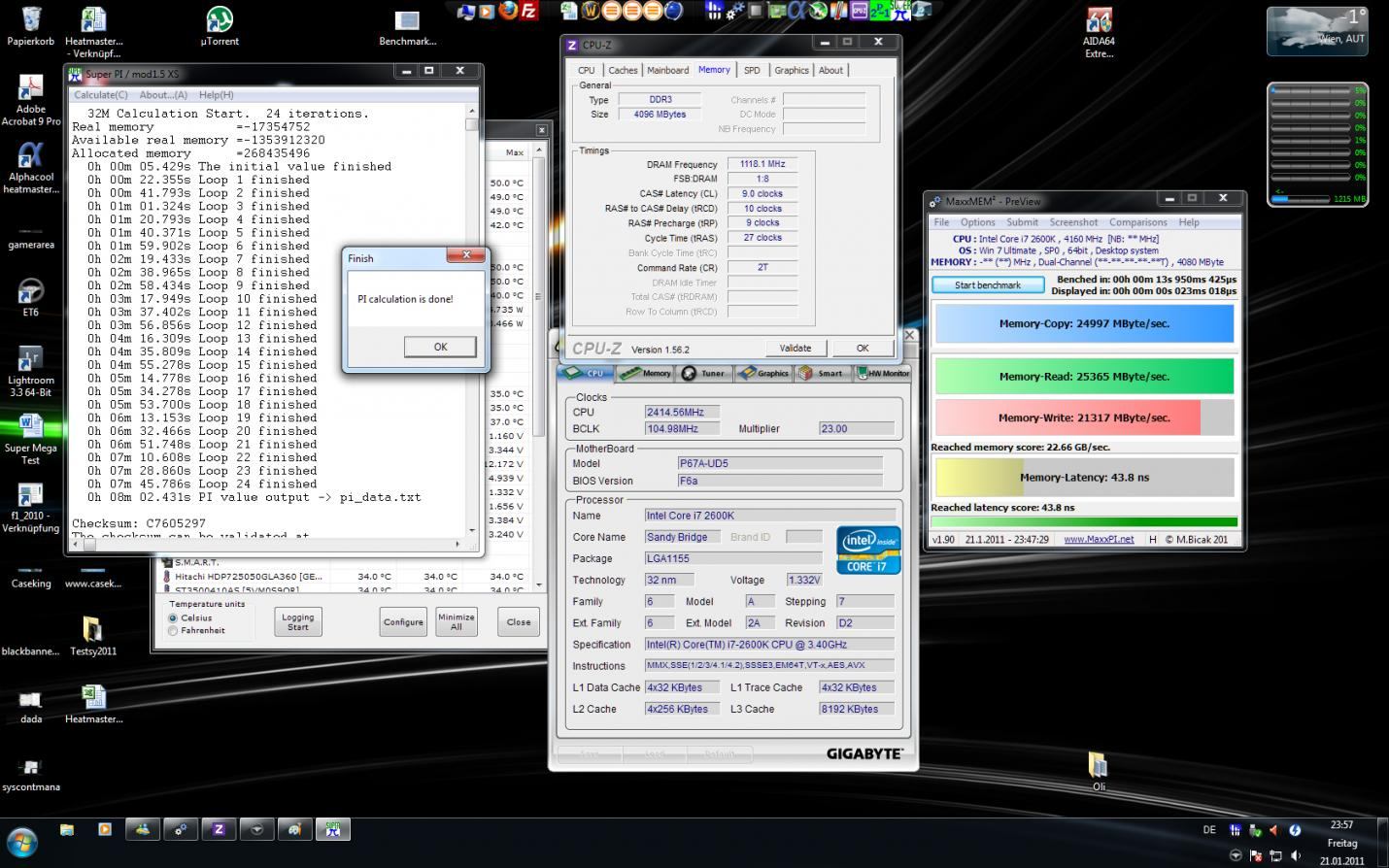The width and height of the screenshot is (1389, 868).
Task: Switch to the CPU tab in CPU-Z
Action: (587, 70)
